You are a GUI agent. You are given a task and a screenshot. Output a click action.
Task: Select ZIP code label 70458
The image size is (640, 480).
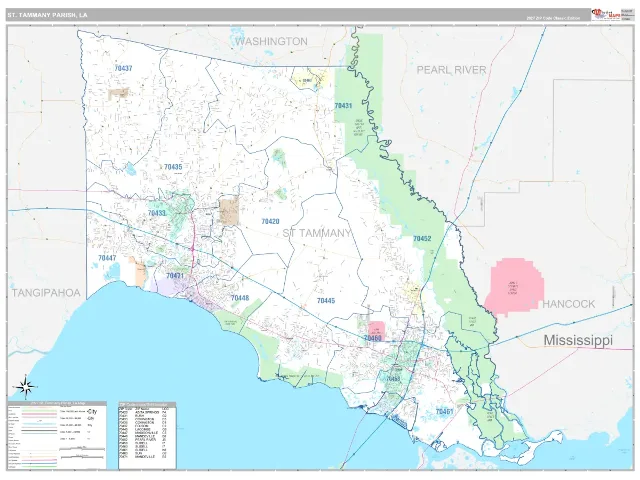[393, 379]
